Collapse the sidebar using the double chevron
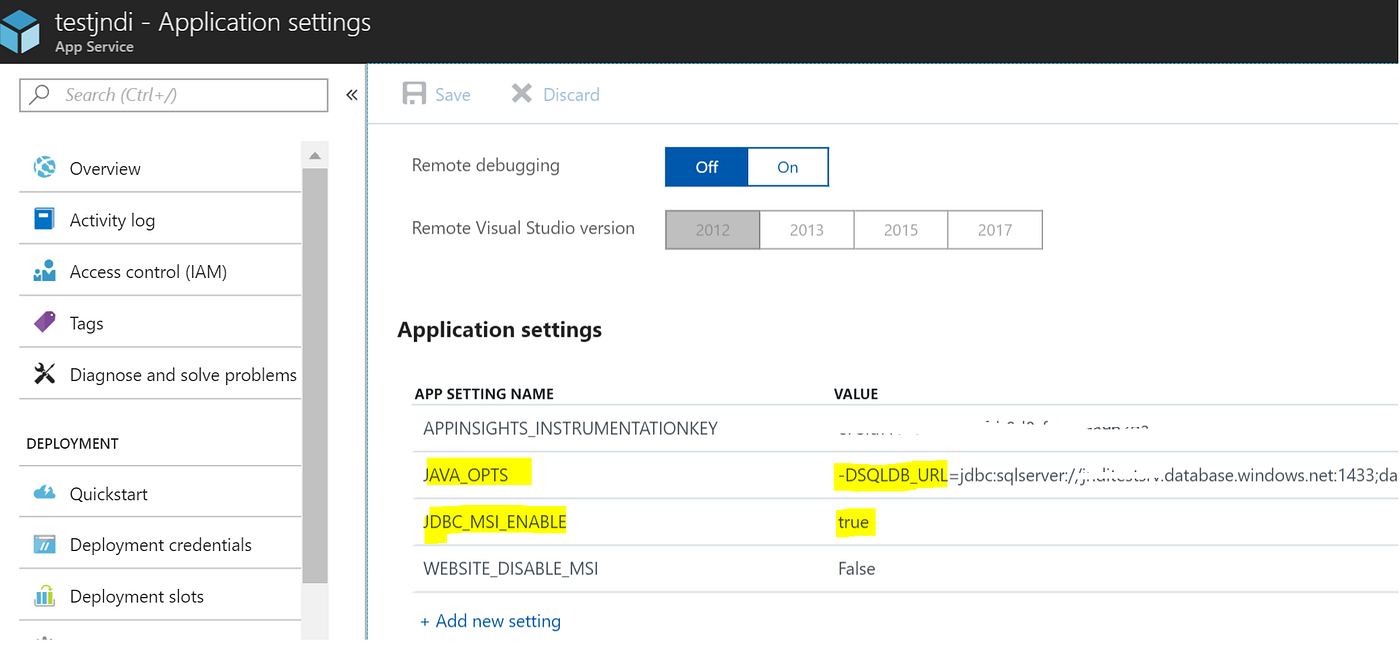Screen dimensions: 1400x647 click(351, 93)
